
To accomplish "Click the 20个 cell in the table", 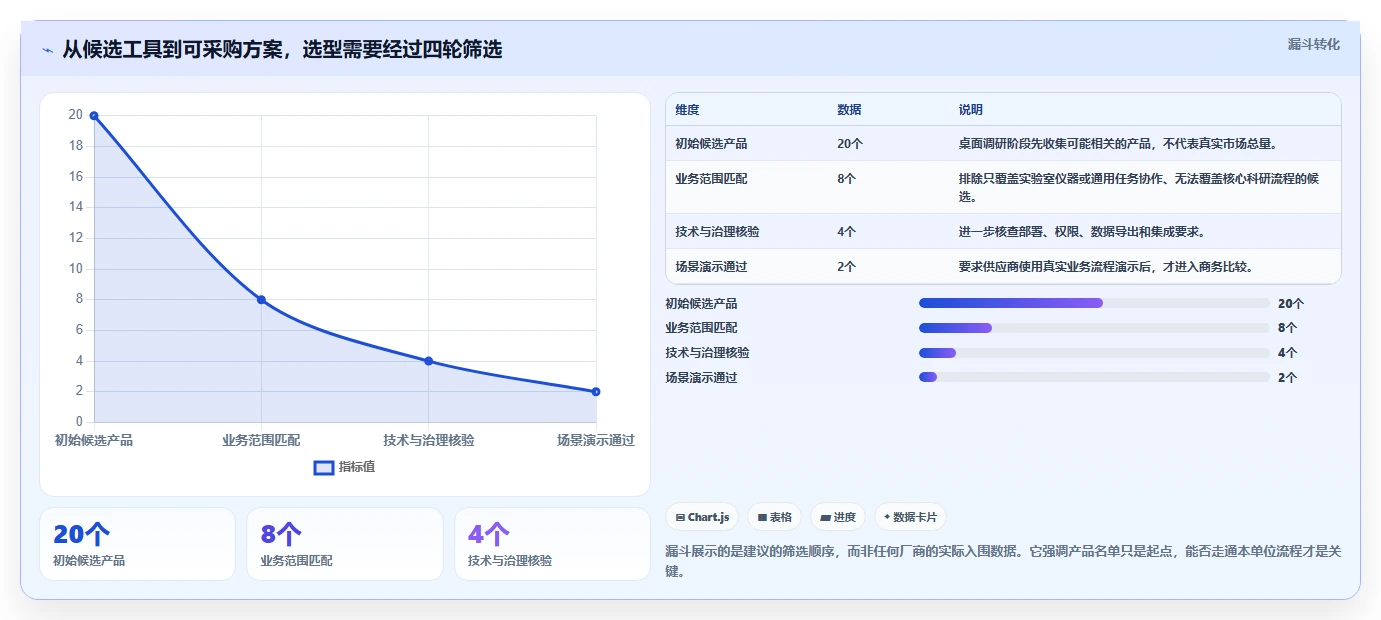I will coord(850,144).
